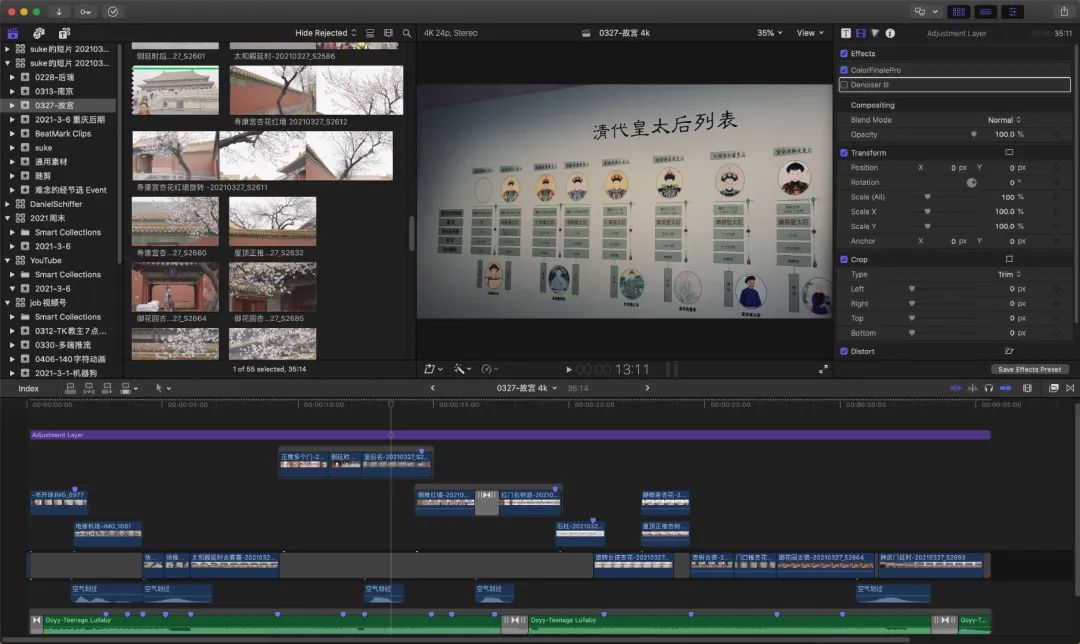Select the 0327-故宫 event
1080x644 pixels.
pyautogui.click(x=54, y=105)
